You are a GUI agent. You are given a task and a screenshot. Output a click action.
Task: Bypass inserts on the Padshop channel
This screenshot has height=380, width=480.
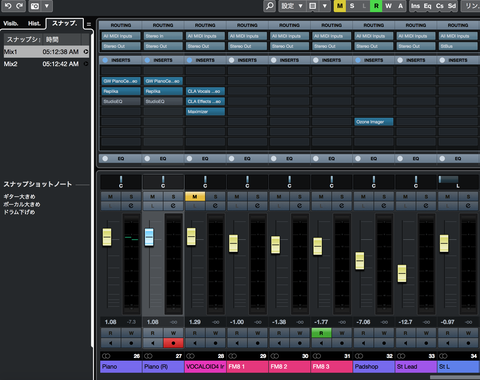coord(358,60)
